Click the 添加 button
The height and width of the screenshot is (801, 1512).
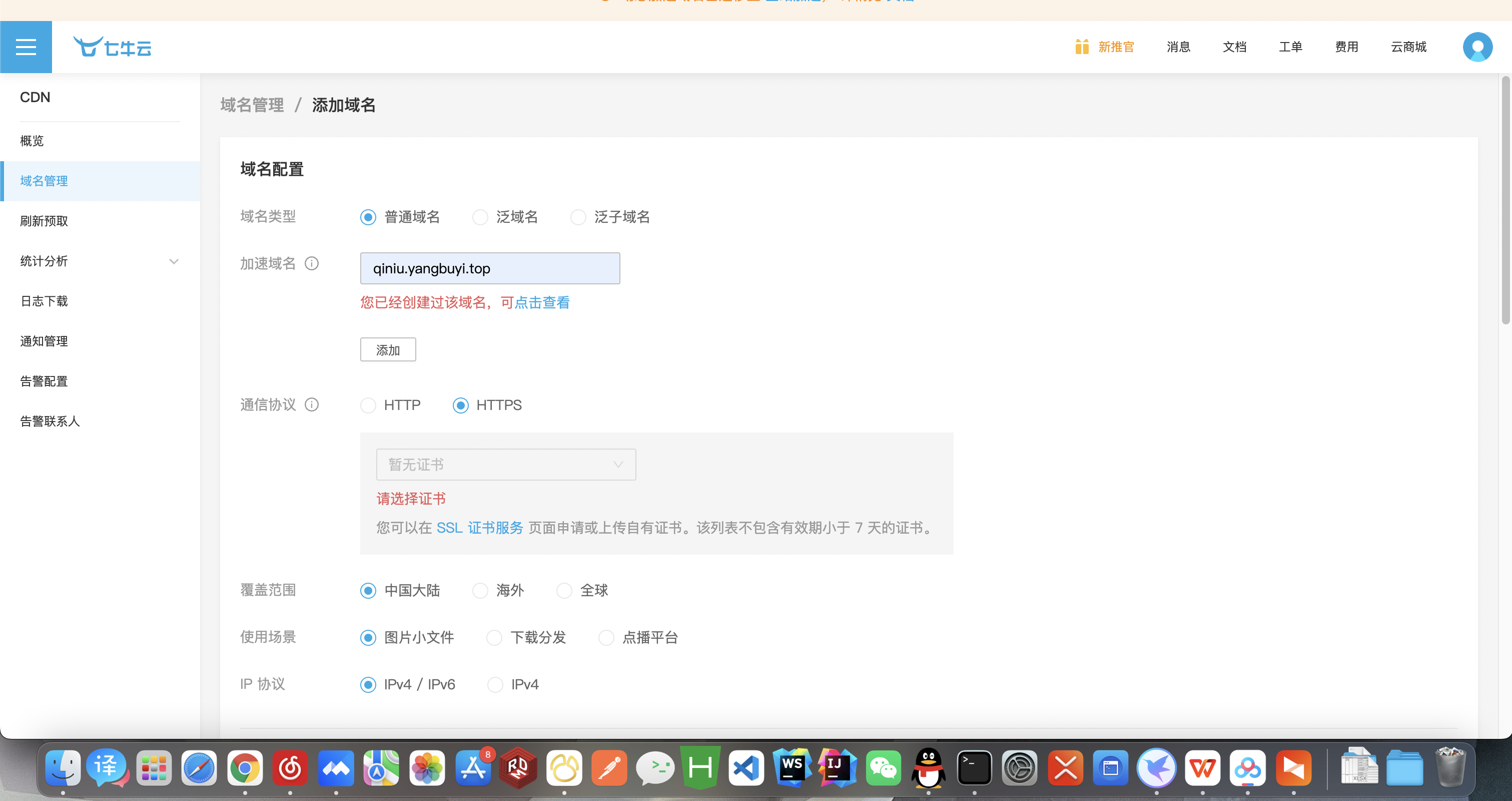pyautogui.click(x=388, y=349)
